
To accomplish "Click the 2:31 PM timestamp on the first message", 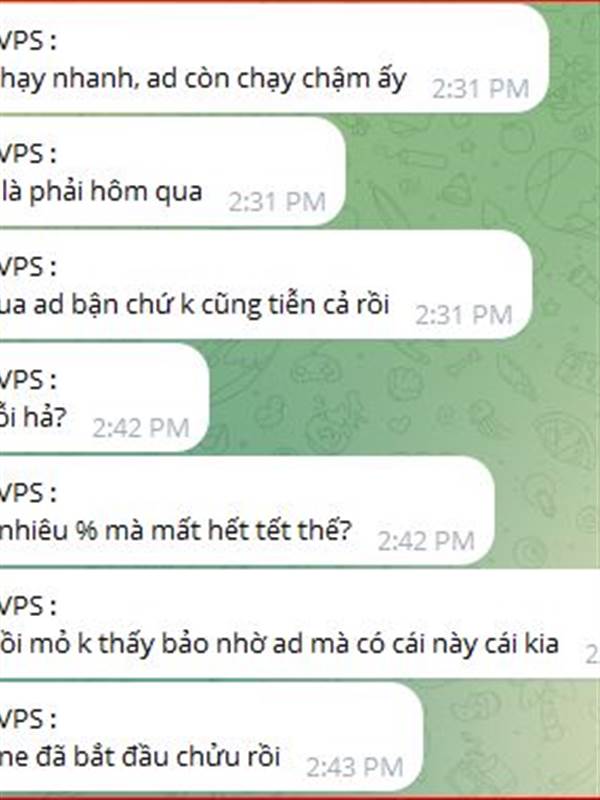I will pos(480,89).
